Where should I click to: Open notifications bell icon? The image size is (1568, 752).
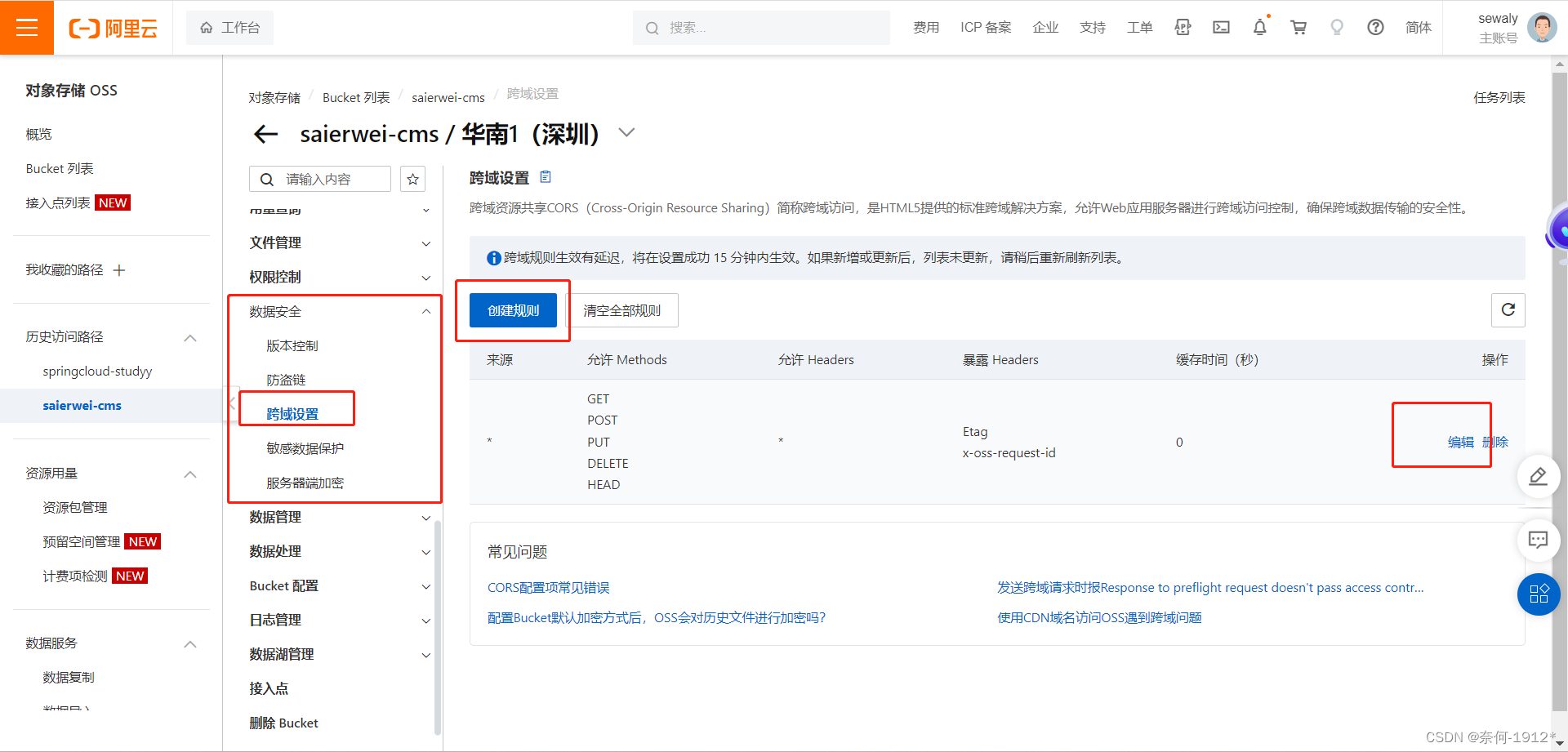point(1260,28)
